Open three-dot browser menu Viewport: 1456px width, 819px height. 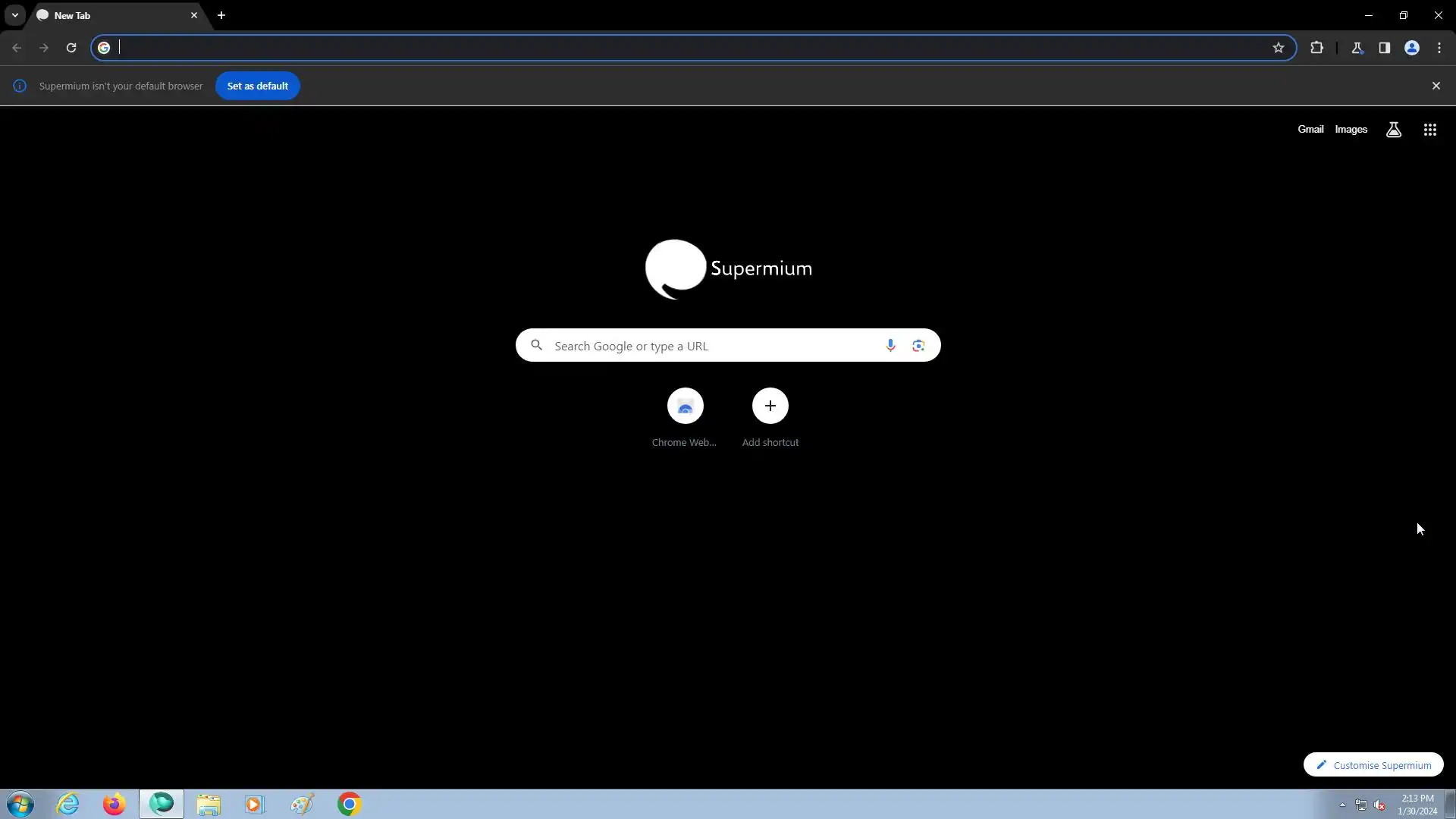click(1439, 48)
